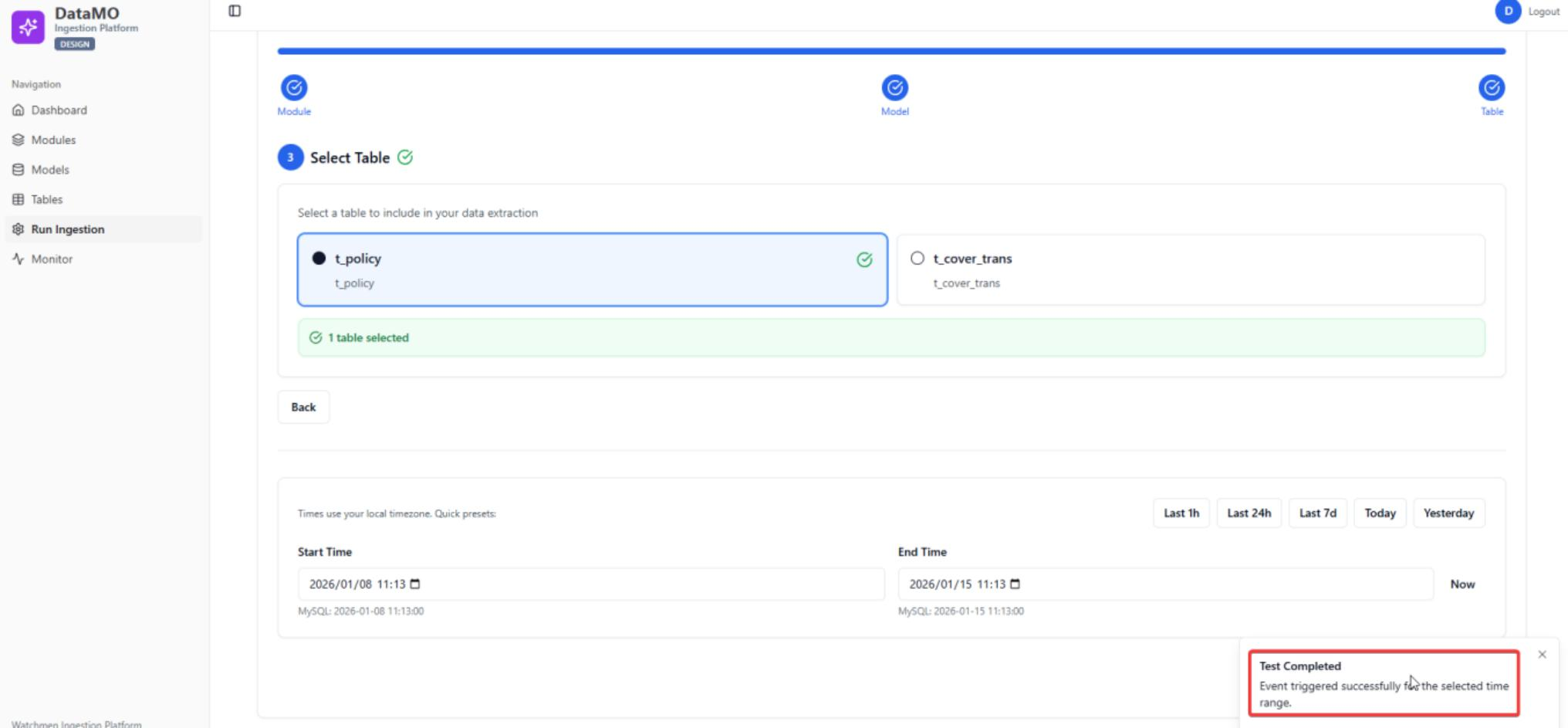1568x728 pixels.
Task: Click the Dashboard home icon
Action: (x=19, y=110)
